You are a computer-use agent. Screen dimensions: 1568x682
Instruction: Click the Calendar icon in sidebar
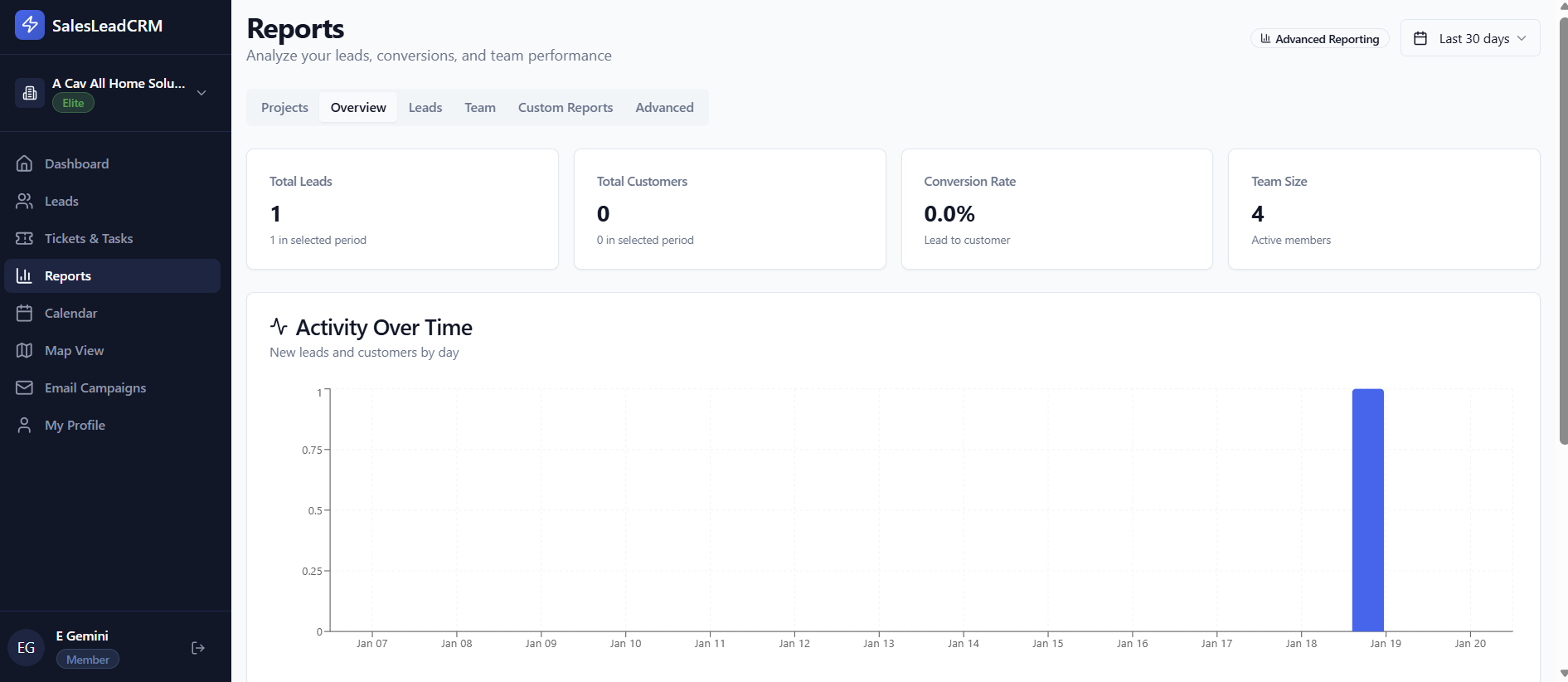pos(24,313)
